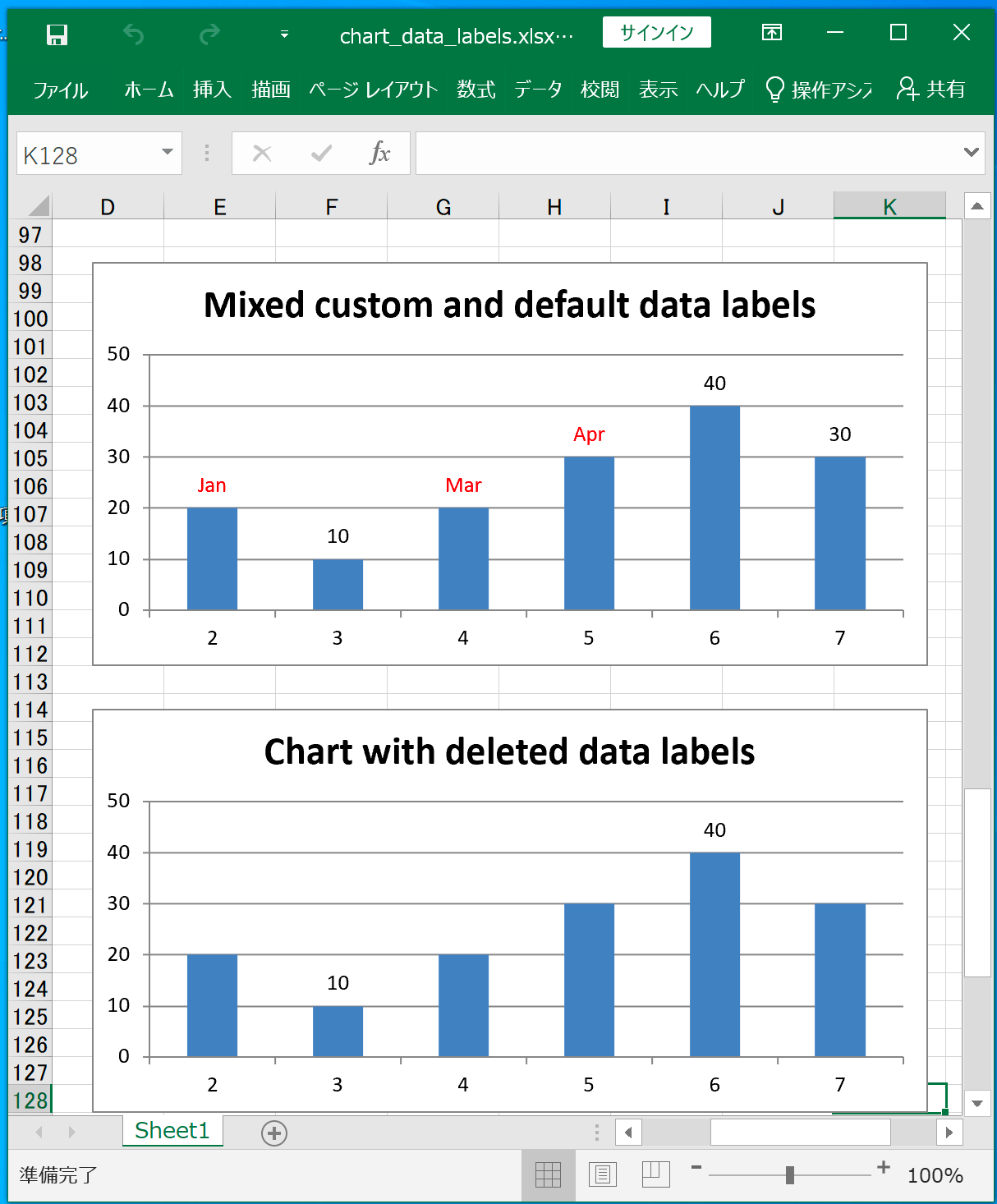Click the title 'Mixed custom and default data labels'
The height and width of the screenshot is (1204, 997).
509,305
